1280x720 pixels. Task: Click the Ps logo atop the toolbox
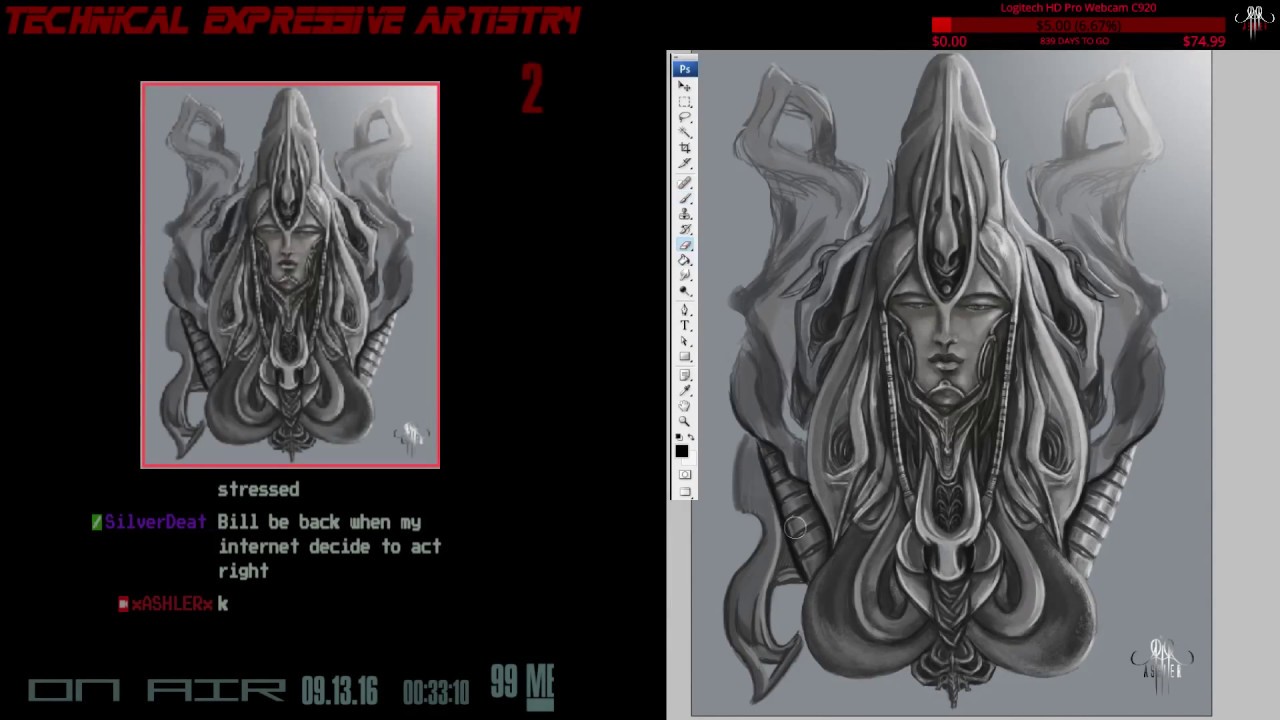[685, 69]
